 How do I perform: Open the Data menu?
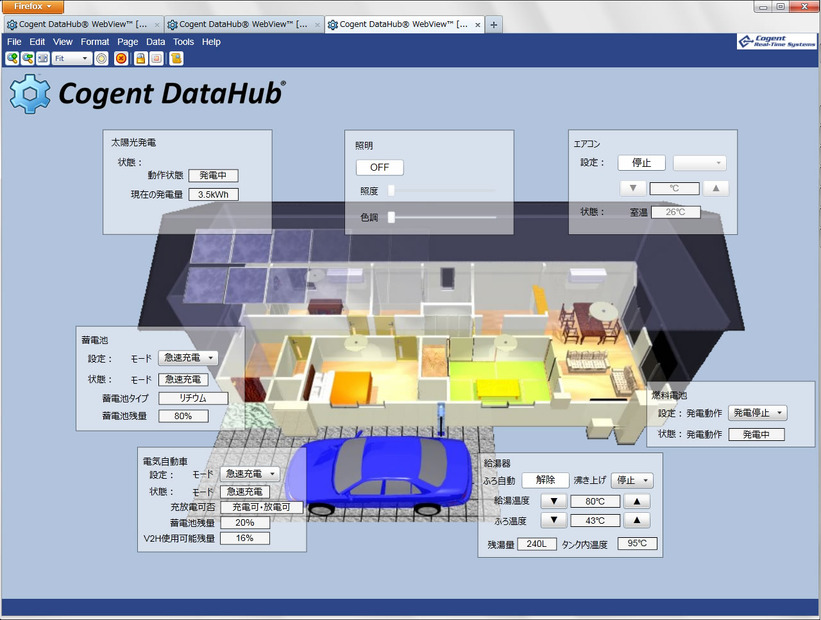[x=156, y=42]
